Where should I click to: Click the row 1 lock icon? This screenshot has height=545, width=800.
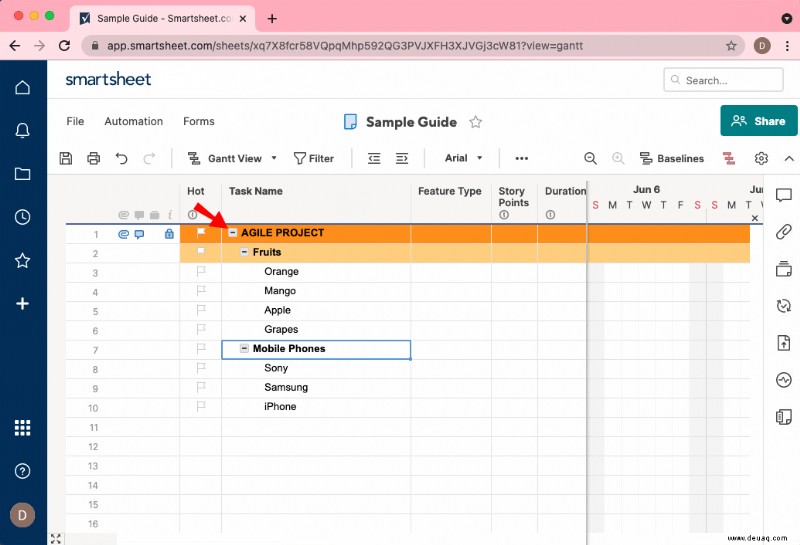pyautogui.click(x=169, y=234)
